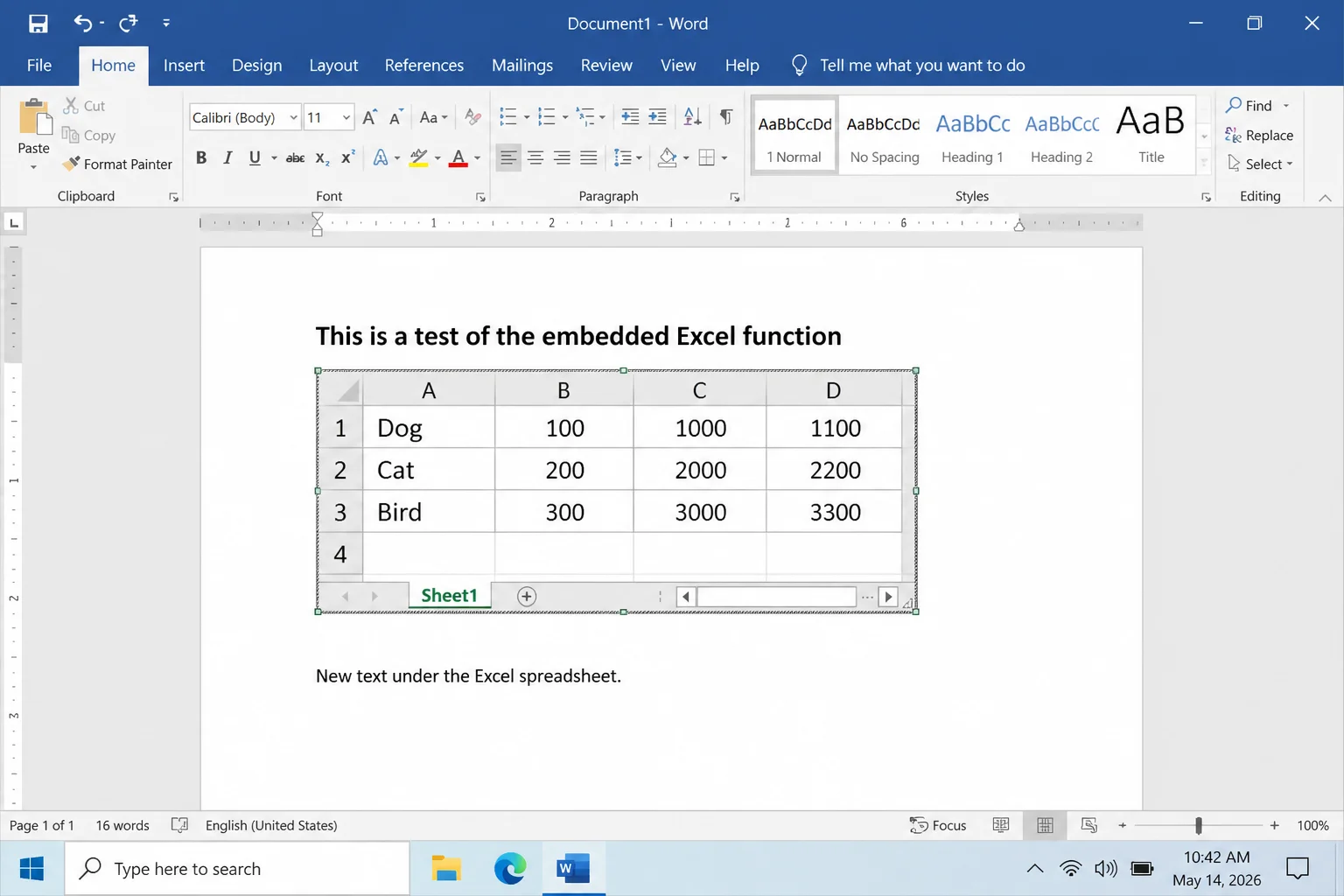Viewport: 1344px width, 896px height.
Task: Toggle bold formatting
Action: click(201, 158)
